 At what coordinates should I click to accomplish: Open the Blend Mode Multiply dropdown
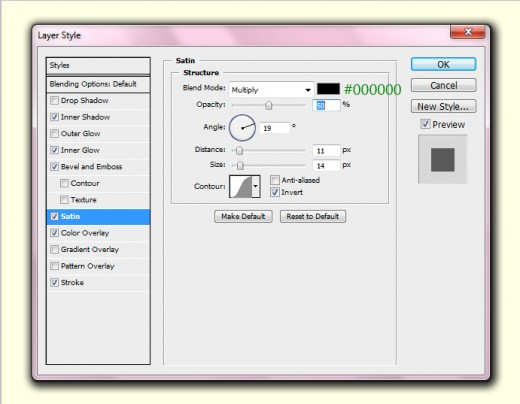click(271, 90)
